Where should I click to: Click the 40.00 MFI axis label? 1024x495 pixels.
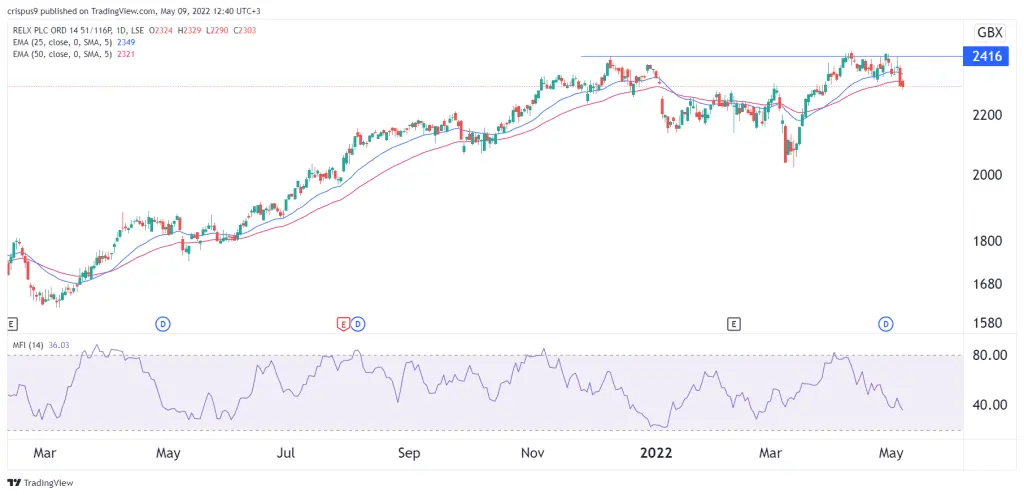989,405
